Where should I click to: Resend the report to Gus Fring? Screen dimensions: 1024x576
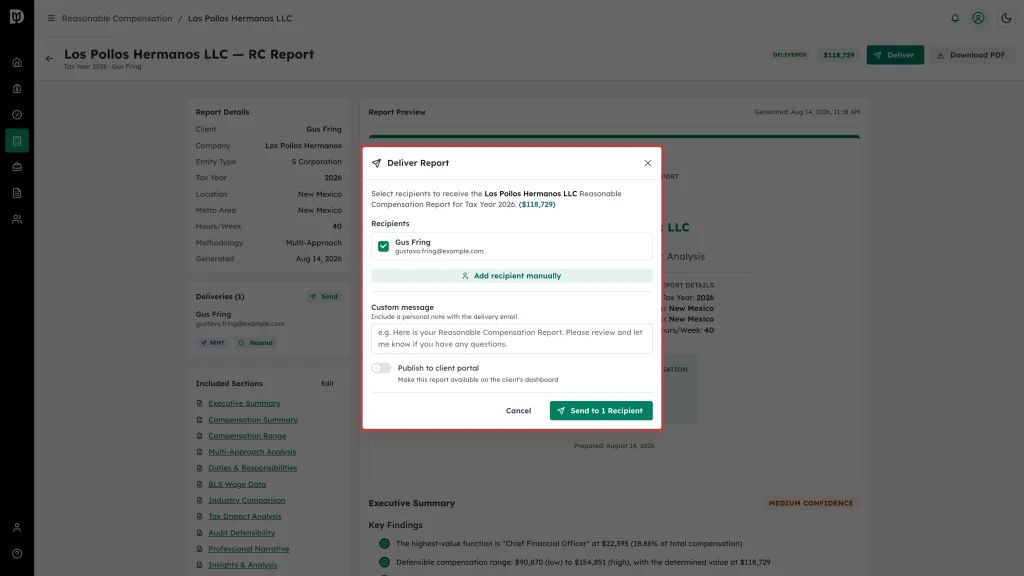255,343
